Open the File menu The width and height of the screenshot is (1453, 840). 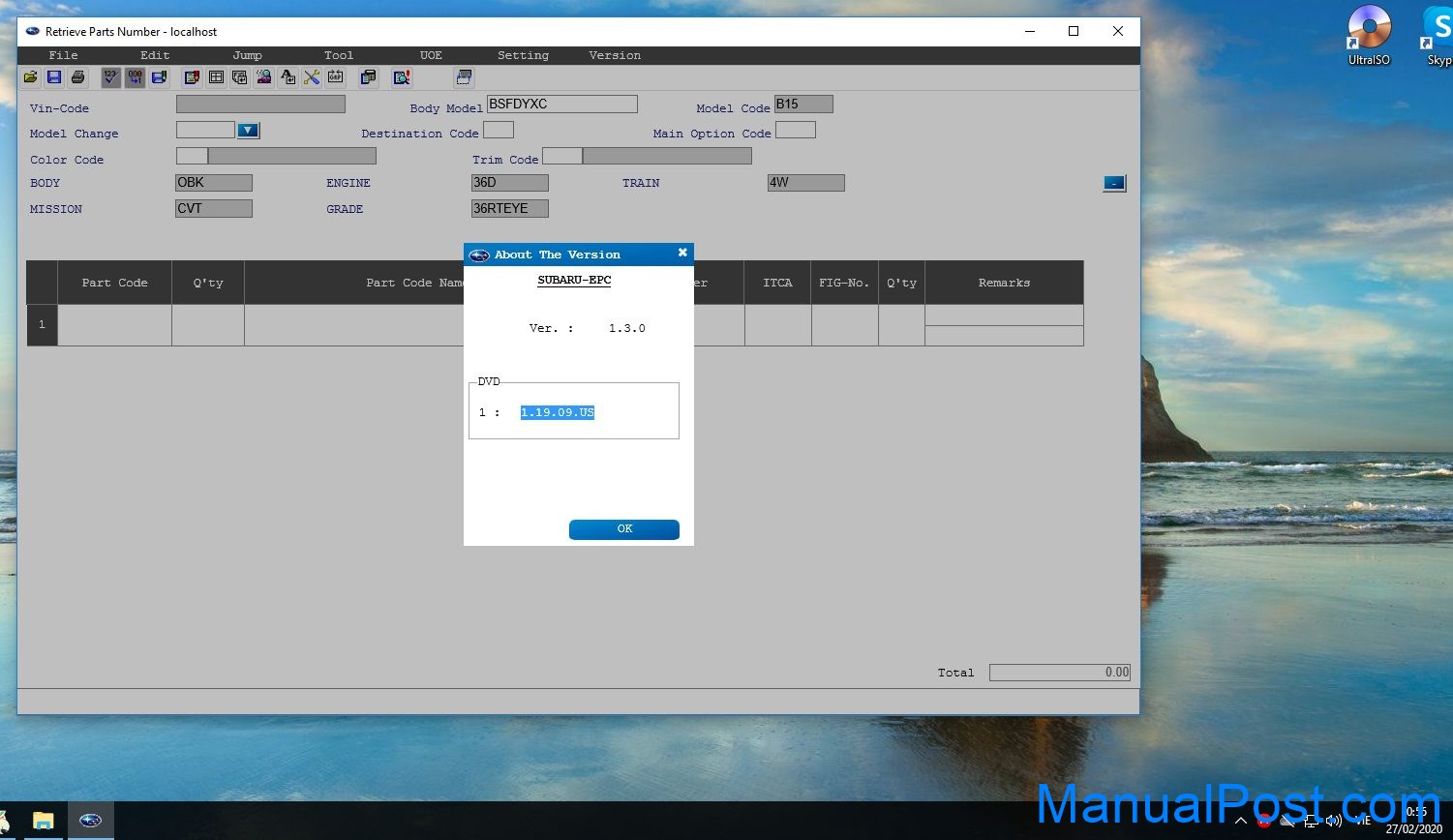(63, 55)
